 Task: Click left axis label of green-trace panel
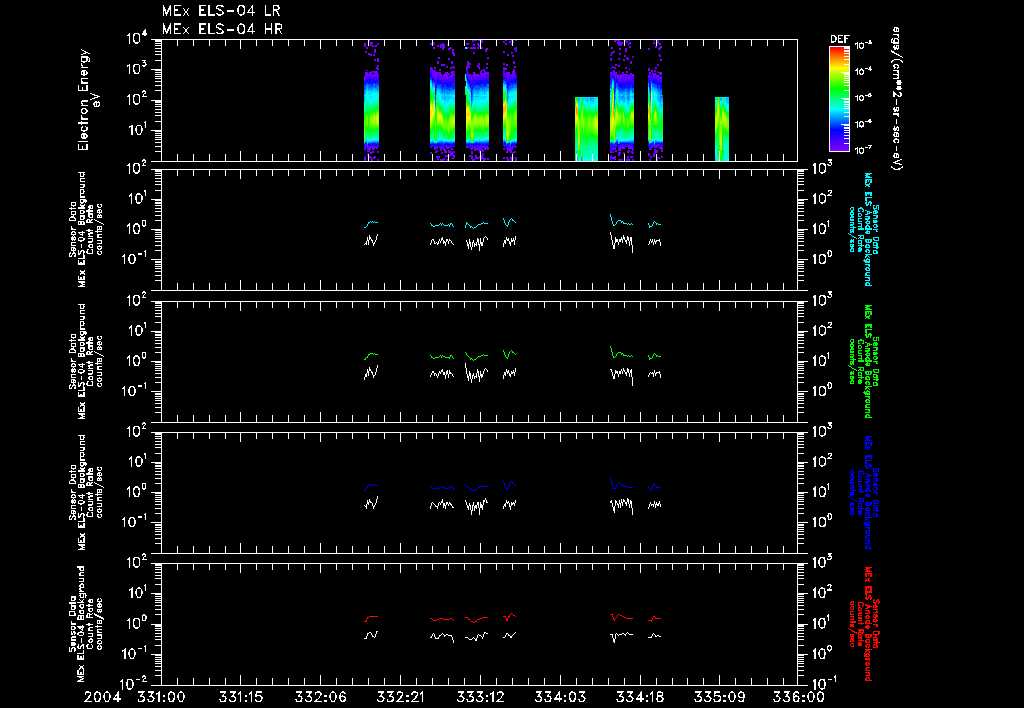click(x=86, y=361)
